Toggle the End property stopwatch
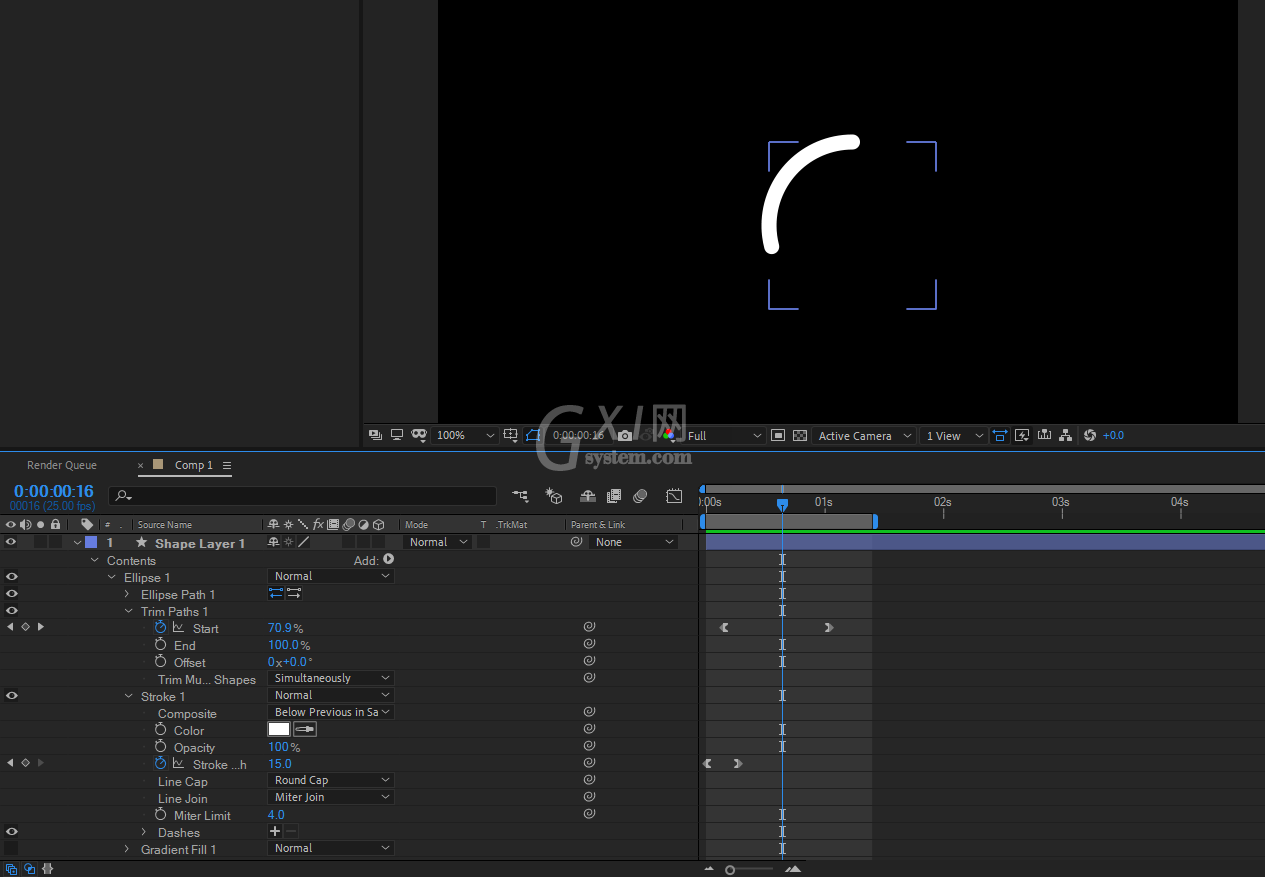 (x=160, y=645)
